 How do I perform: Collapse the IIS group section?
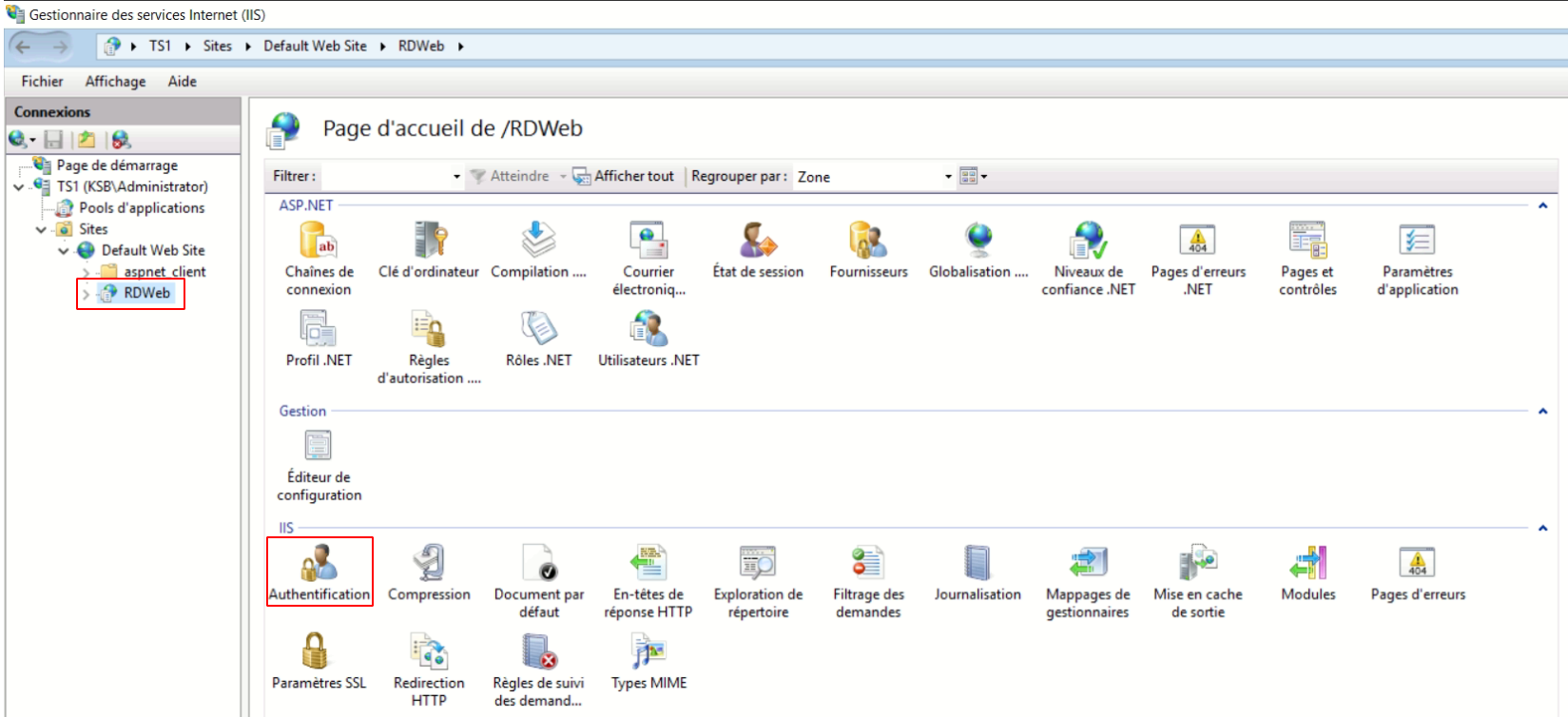tap(1542, 528)
